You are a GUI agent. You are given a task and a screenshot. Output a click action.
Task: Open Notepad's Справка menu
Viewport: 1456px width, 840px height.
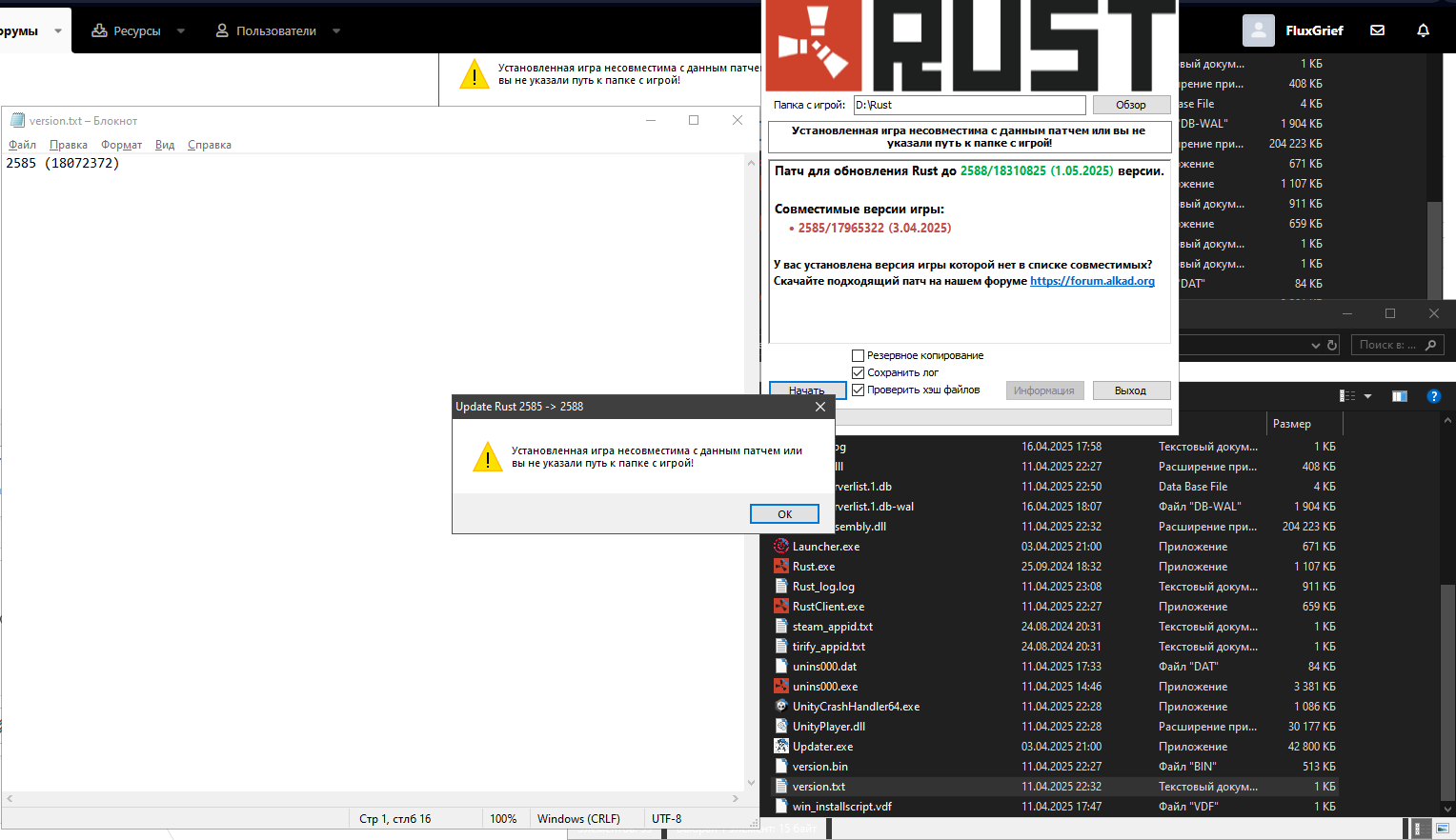[x=210, y=145]
